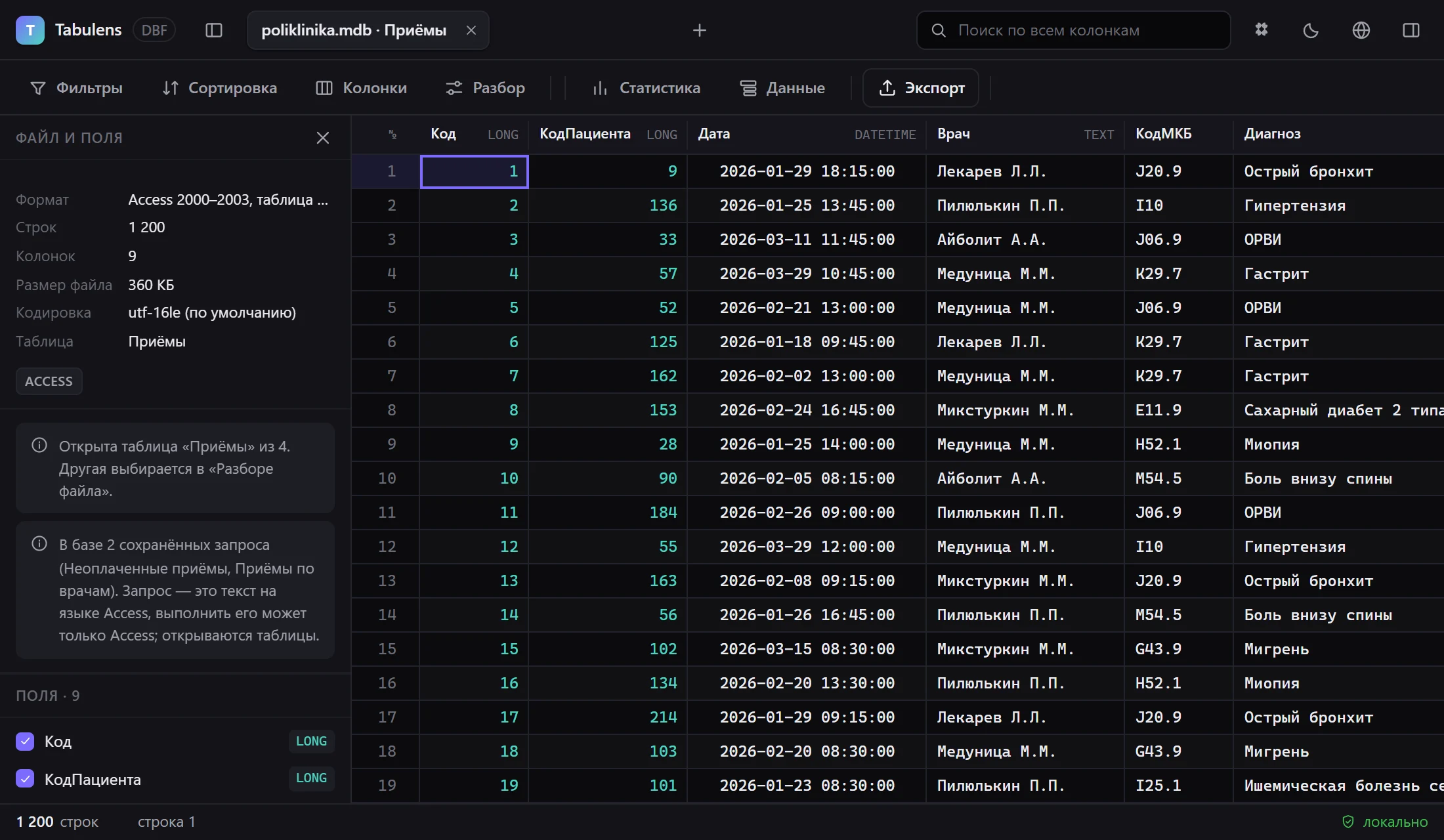Viewport: 1444px width, 840px height.
Task: Toggle the right side panel icon
Action: tap(1411, 30)
